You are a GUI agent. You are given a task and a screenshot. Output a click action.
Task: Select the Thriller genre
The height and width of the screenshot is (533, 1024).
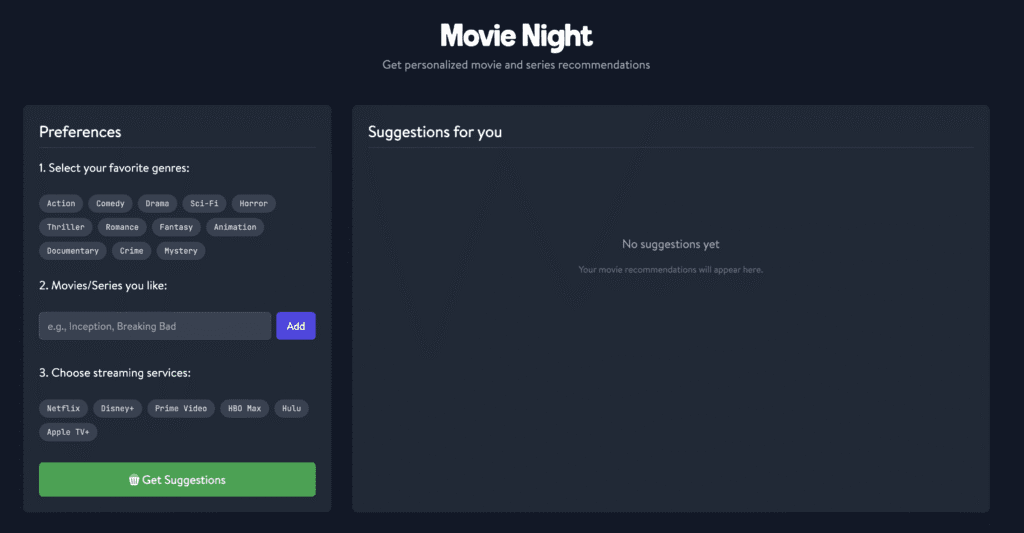point(66,227)
